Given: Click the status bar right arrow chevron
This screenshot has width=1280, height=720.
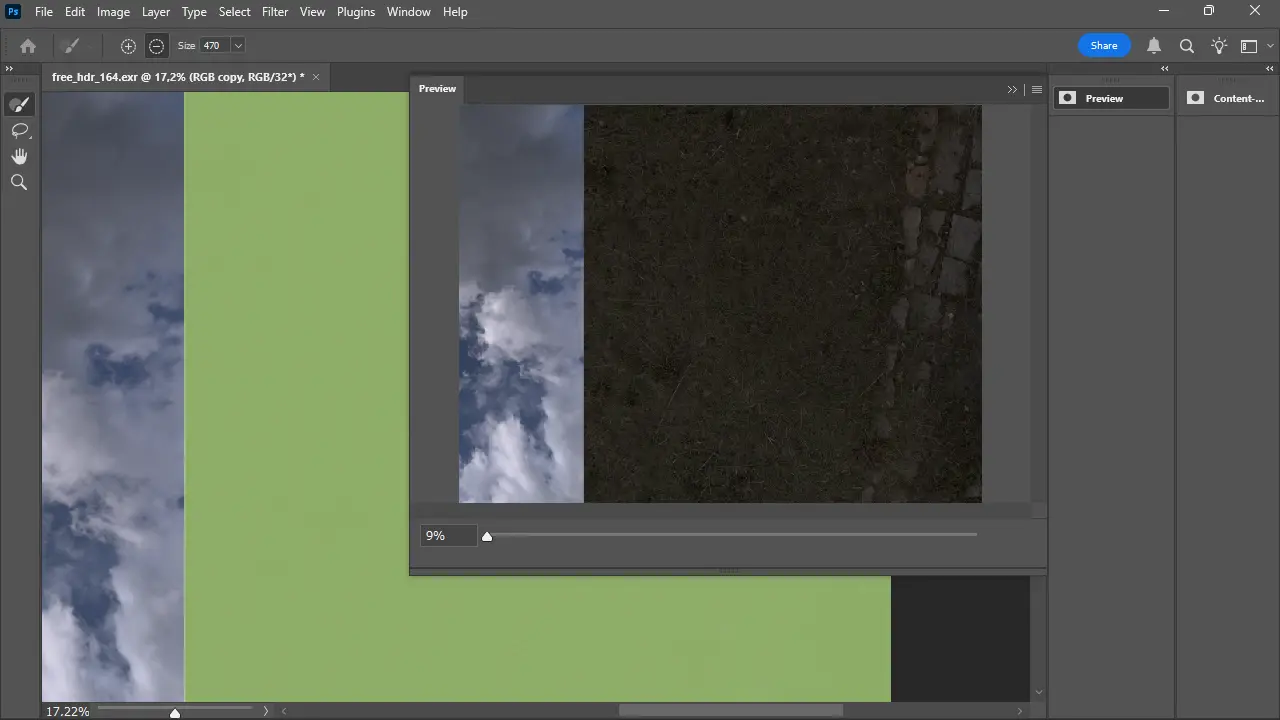Looking at the screenshot, I should click(265, 712).
